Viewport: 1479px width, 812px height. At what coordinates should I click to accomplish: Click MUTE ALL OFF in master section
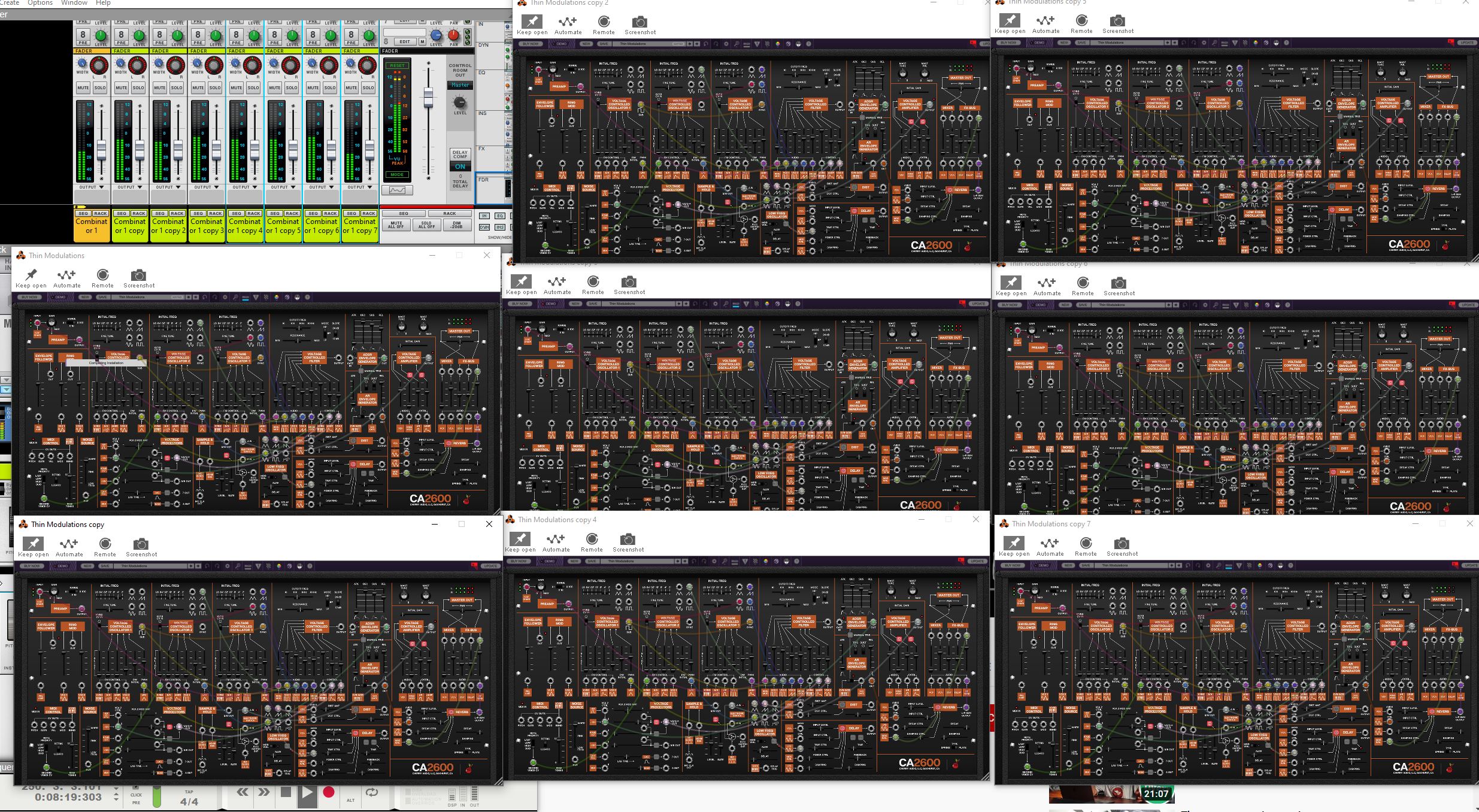pos(396,225)
